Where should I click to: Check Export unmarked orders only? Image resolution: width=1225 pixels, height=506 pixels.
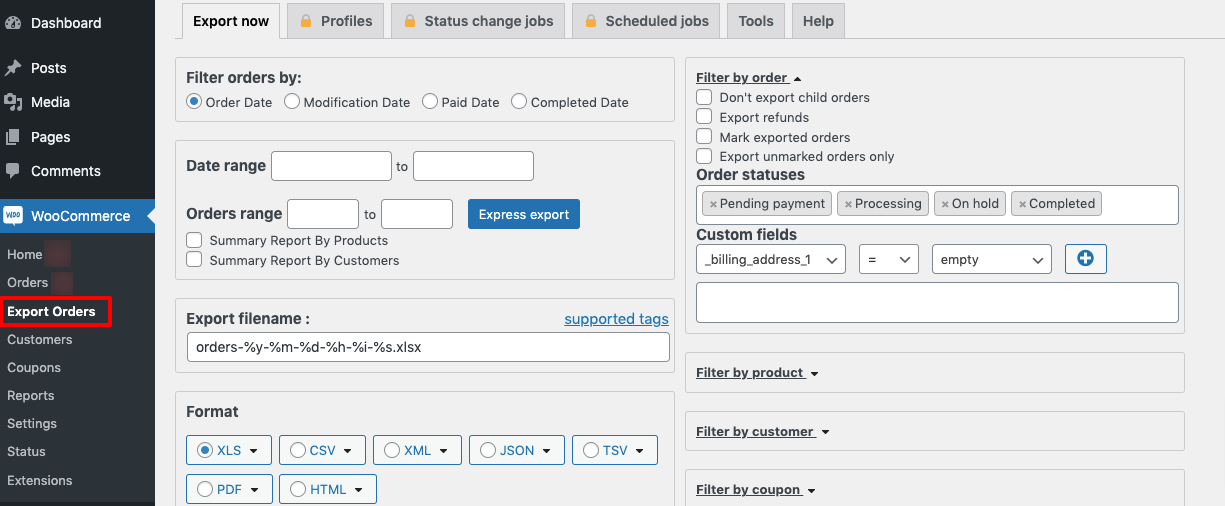(704, 156)
